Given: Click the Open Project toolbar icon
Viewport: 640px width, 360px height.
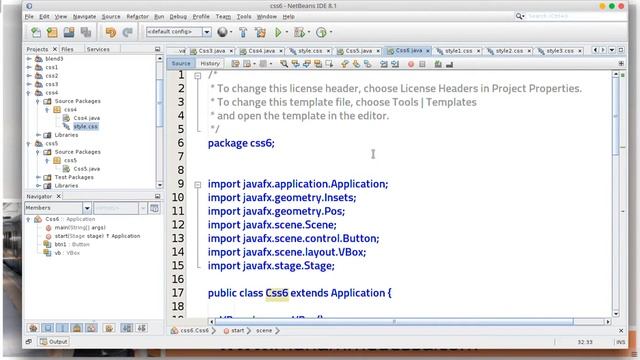Looking at the screenshot, I should (x=69, y=32).
